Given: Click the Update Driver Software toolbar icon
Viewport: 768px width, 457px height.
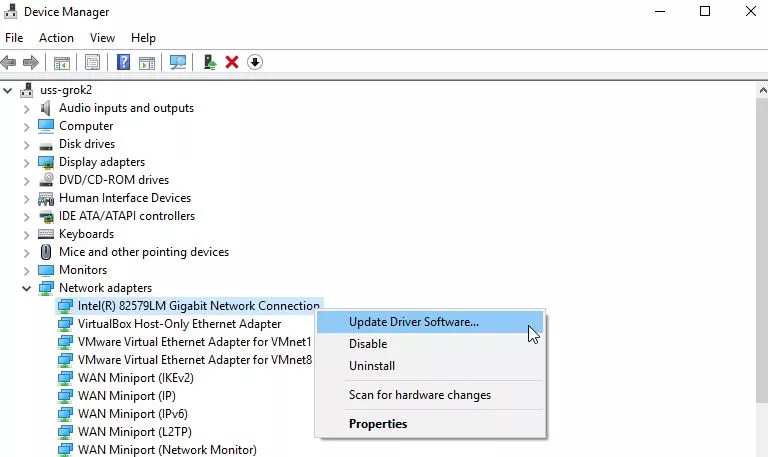Looking at the screenshot, I should click(210, 62).
